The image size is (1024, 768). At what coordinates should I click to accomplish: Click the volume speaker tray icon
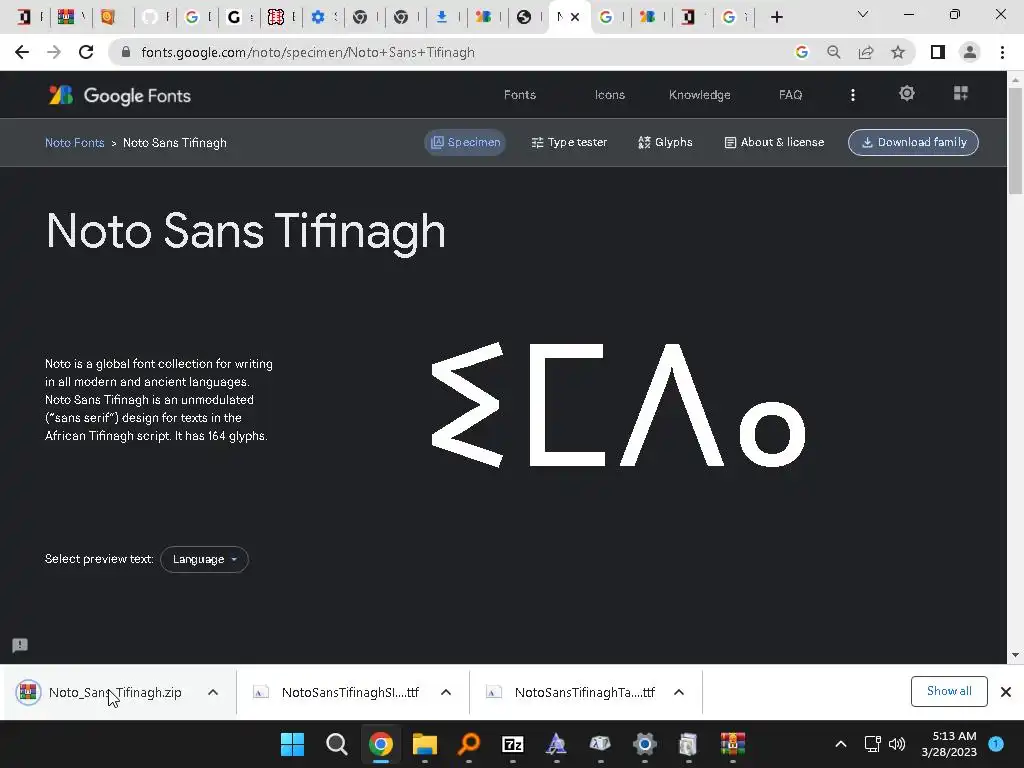click(897, 744)
